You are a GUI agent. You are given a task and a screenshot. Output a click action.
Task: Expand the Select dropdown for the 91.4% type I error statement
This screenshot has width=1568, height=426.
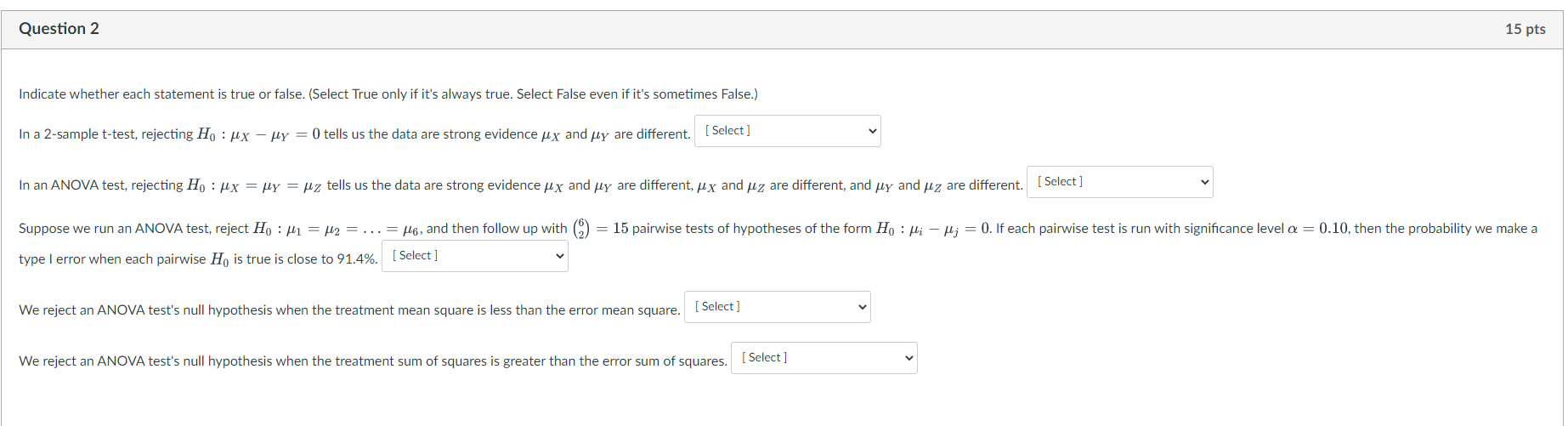tap(475, 256)
